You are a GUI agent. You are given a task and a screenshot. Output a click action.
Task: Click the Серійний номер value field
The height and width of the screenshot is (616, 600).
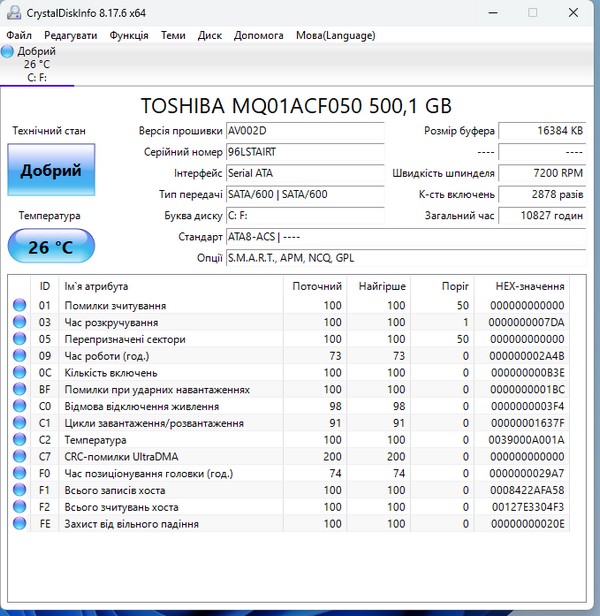click(304, 152)
